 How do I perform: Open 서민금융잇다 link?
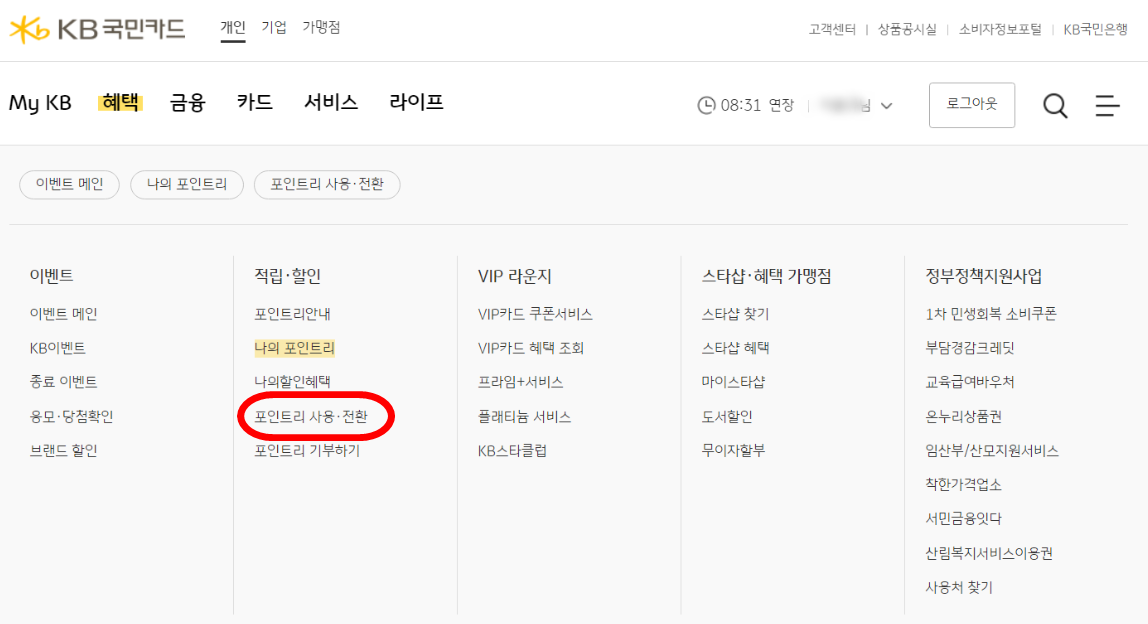point(964,519)
